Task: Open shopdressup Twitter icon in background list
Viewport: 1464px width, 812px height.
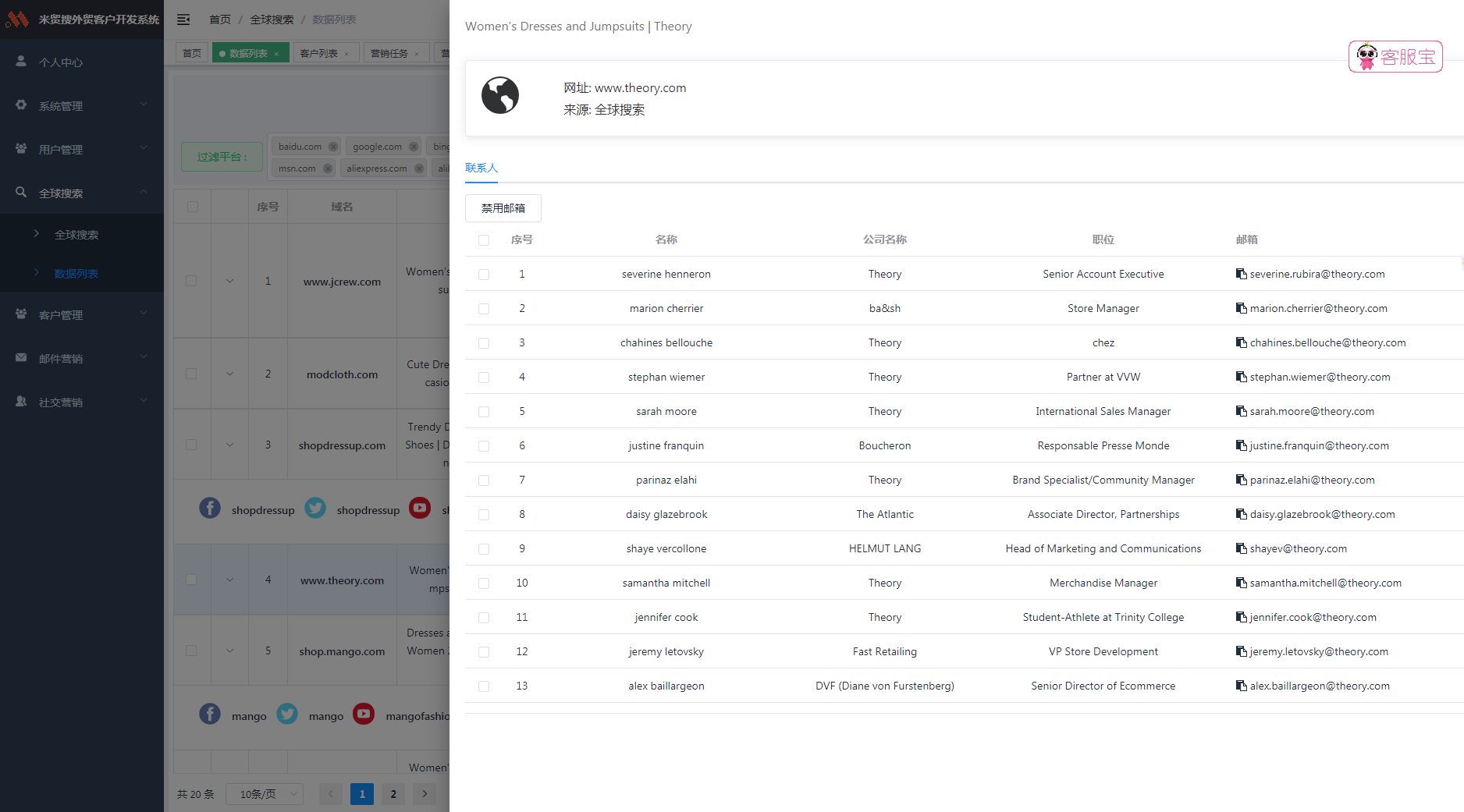Action: pyautogui.click(x=315, y=508)
